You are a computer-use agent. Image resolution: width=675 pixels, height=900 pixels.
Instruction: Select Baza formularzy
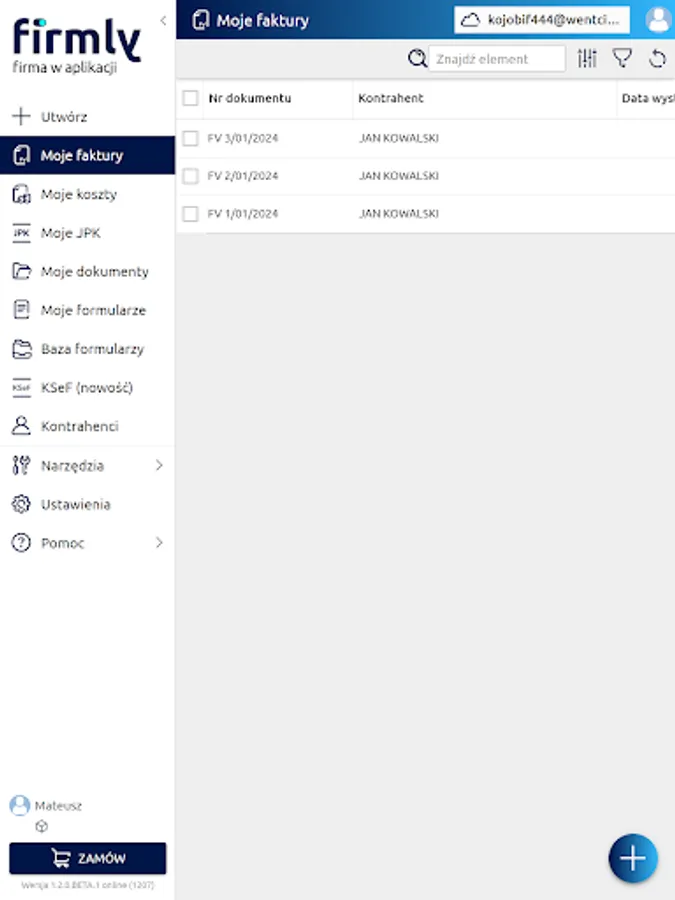point(87,349)
